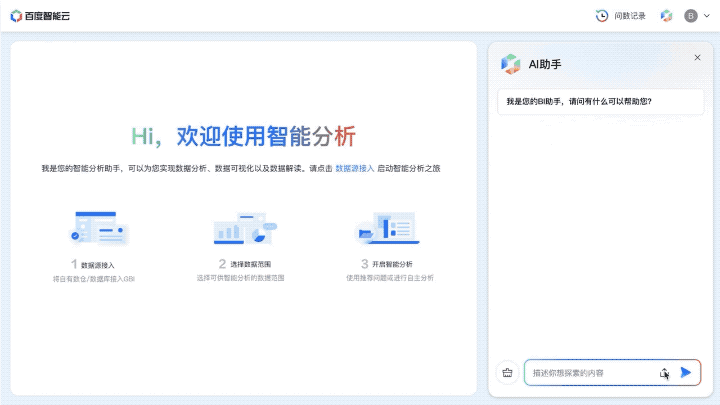Click the 百度智能云 logo
The image size is (720, 405).
tap(40, 16)
